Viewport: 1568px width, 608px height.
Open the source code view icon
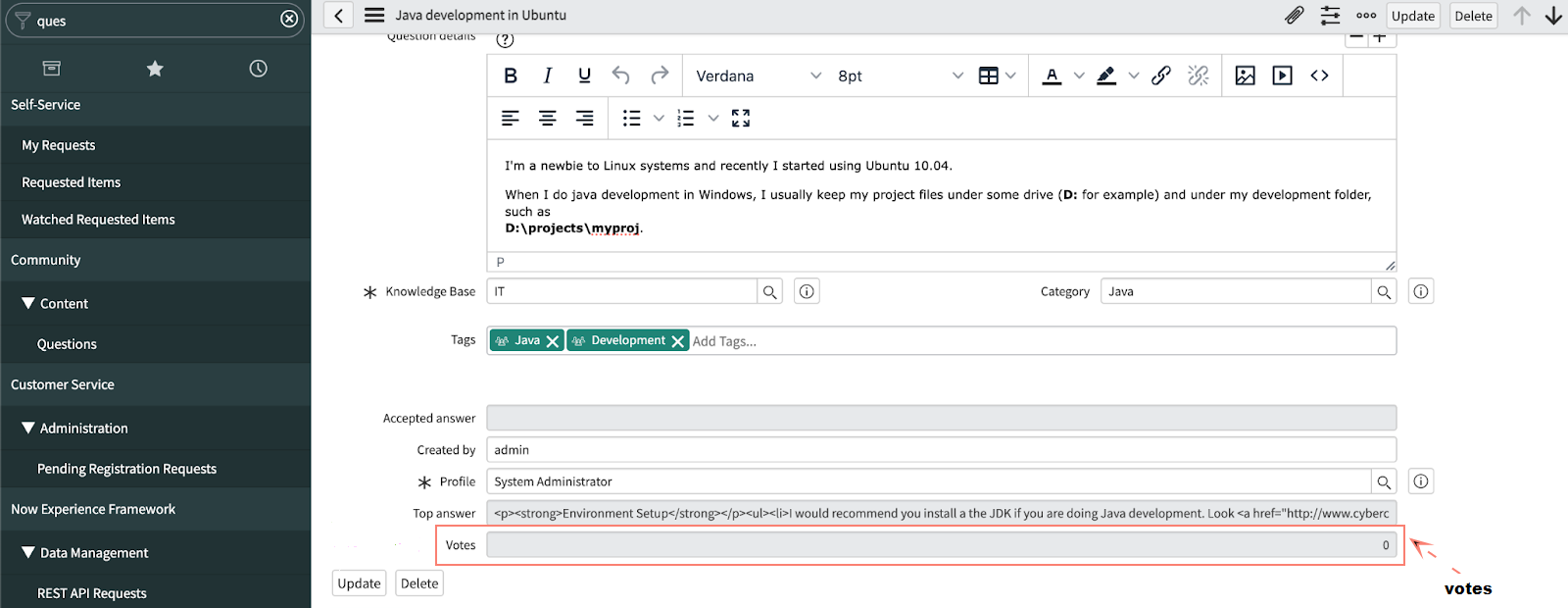pos(1319,76)
